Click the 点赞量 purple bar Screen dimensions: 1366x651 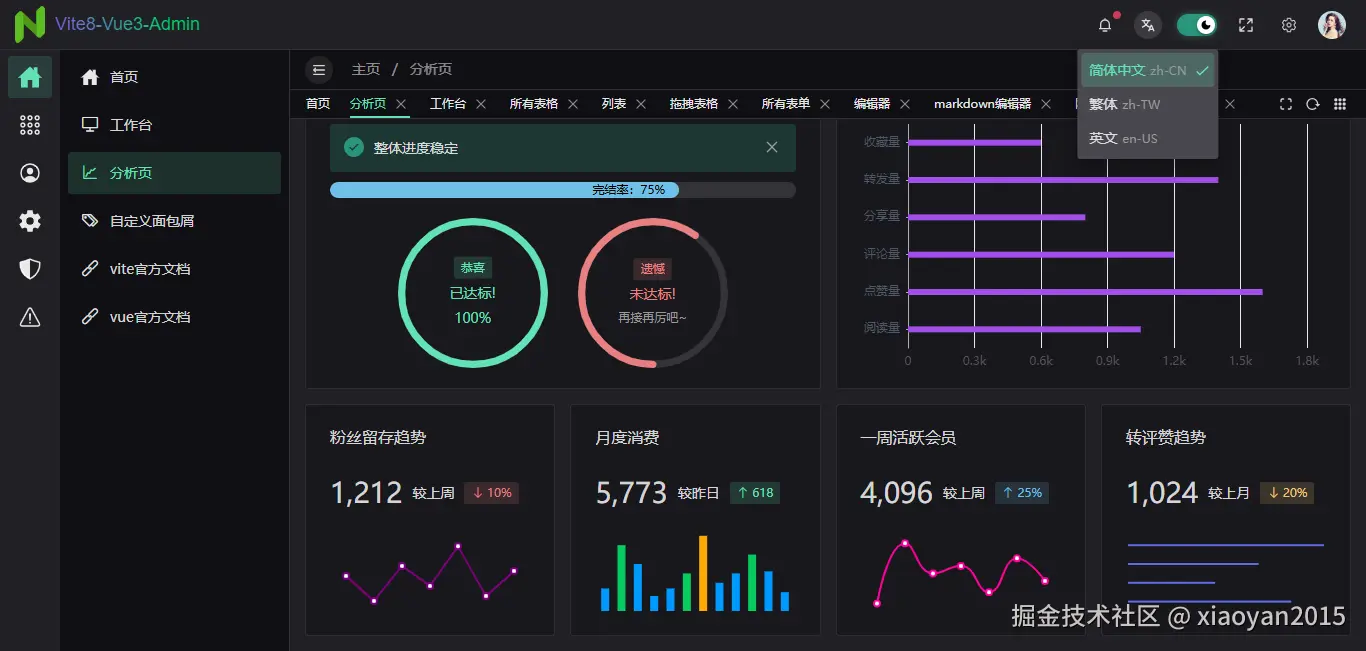[x=1085, y=292]
